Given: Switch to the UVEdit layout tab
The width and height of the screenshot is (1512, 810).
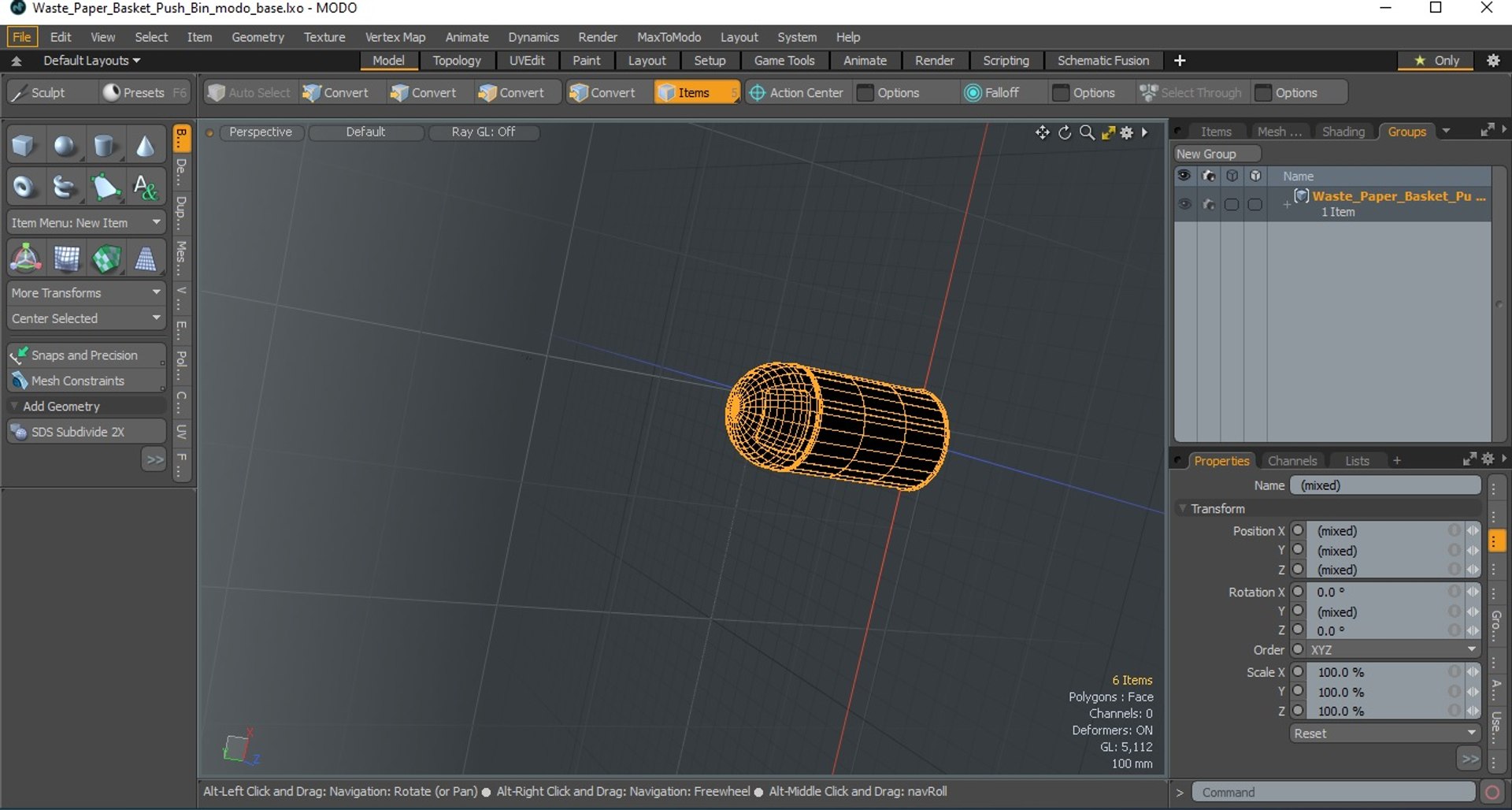Looking at the screenshot, I should coord(527,61).
